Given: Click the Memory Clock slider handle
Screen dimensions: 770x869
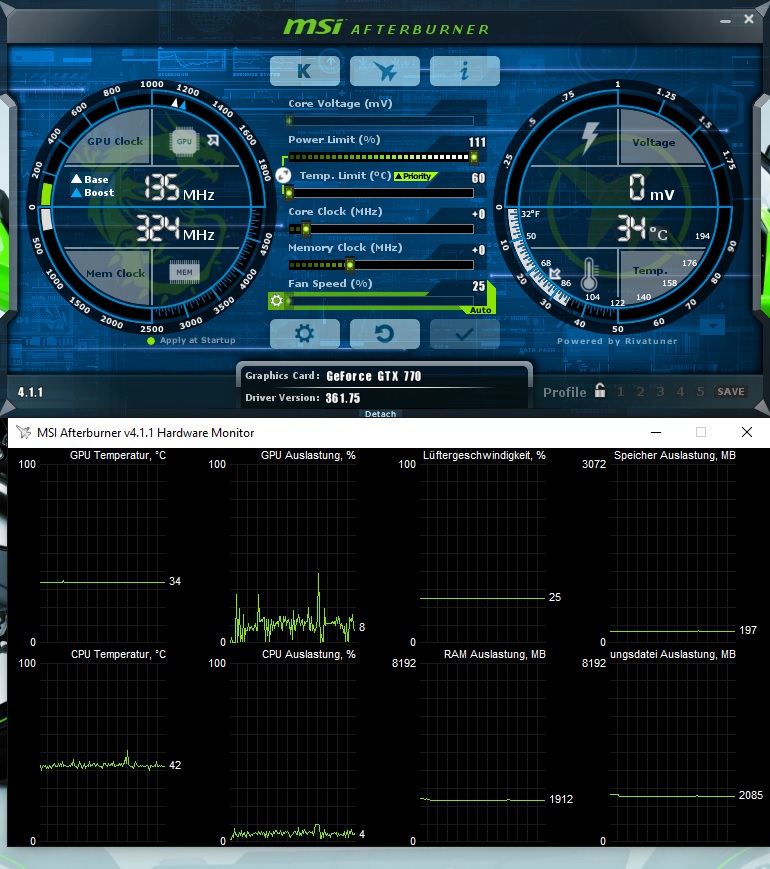Looking at the screenshot, I should pyautogui.click(x=350, y=265).
